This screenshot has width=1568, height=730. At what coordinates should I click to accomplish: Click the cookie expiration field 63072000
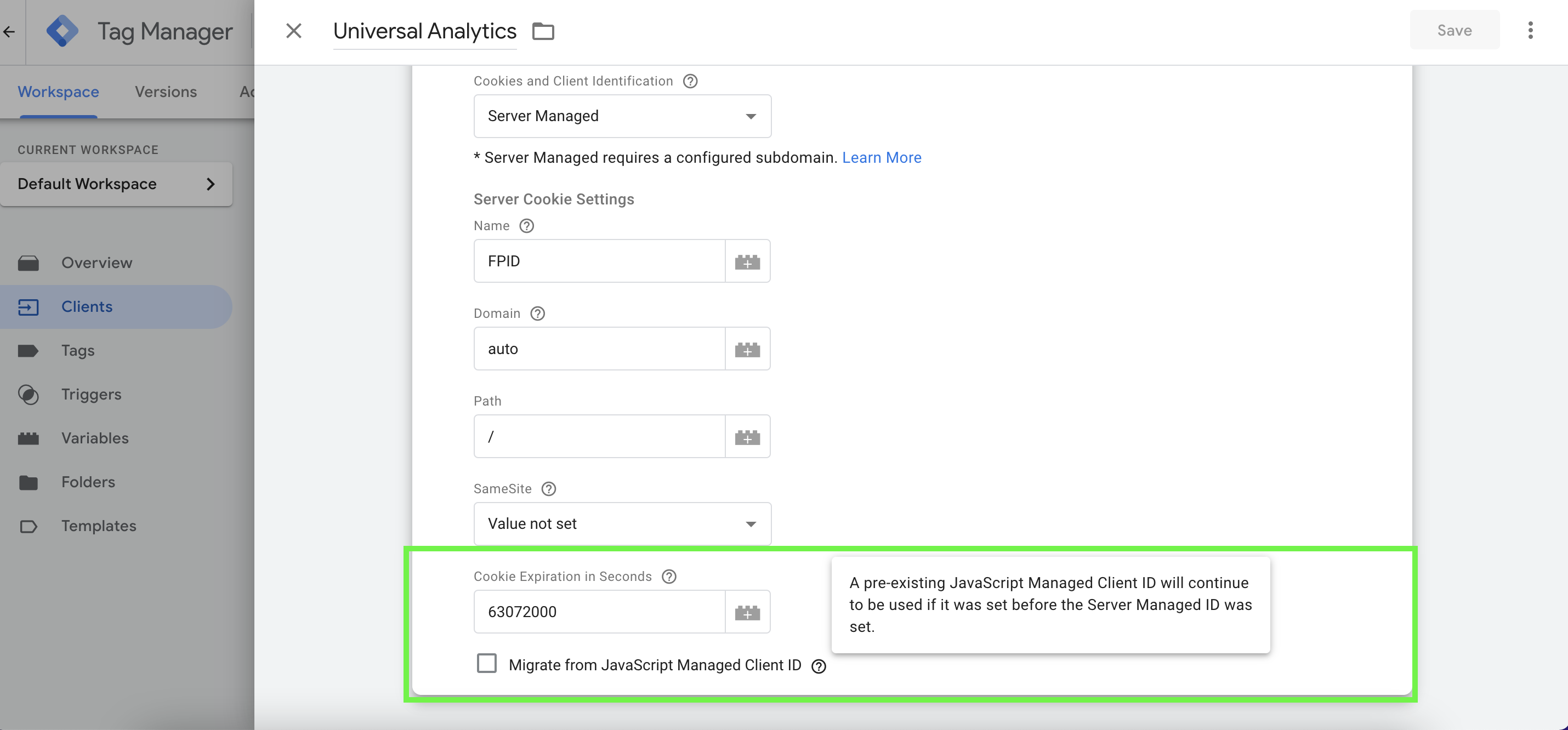coord(599,612)
